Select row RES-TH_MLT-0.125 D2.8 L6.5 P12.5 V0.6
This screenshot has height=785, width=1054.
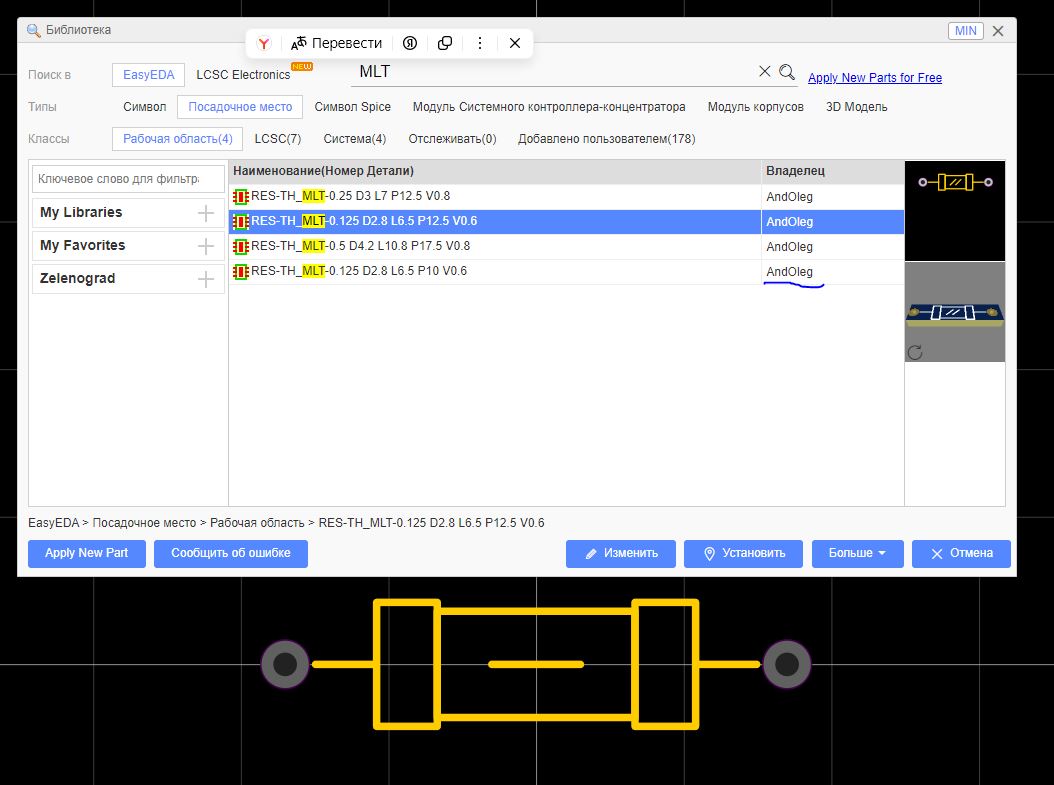coord(566,222)
